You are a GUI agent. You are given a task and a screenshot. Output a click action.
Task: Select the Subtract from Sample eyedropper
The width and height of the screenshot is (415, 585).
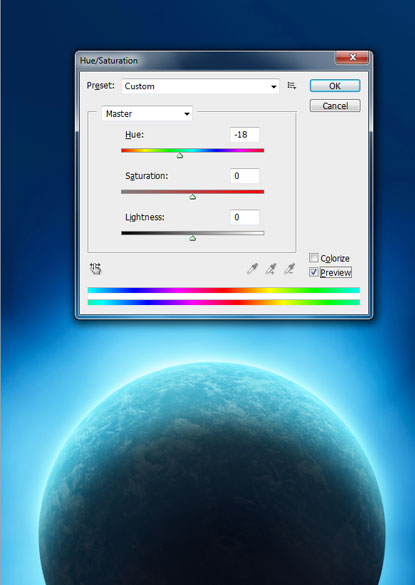point(290,269)
